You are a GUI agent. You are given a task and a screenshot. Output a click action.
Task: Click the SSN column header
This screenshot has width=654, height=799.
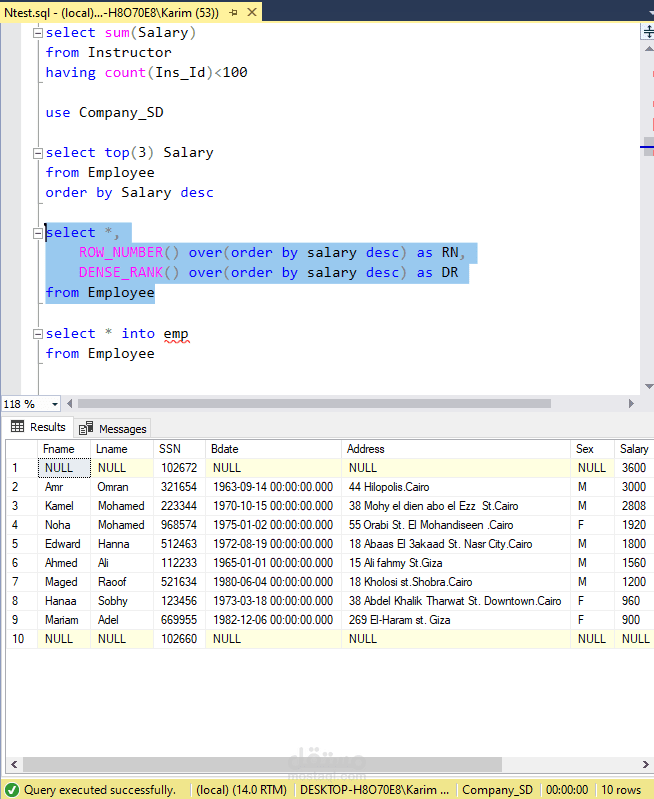pyautogui.click(x=179, y=449)
